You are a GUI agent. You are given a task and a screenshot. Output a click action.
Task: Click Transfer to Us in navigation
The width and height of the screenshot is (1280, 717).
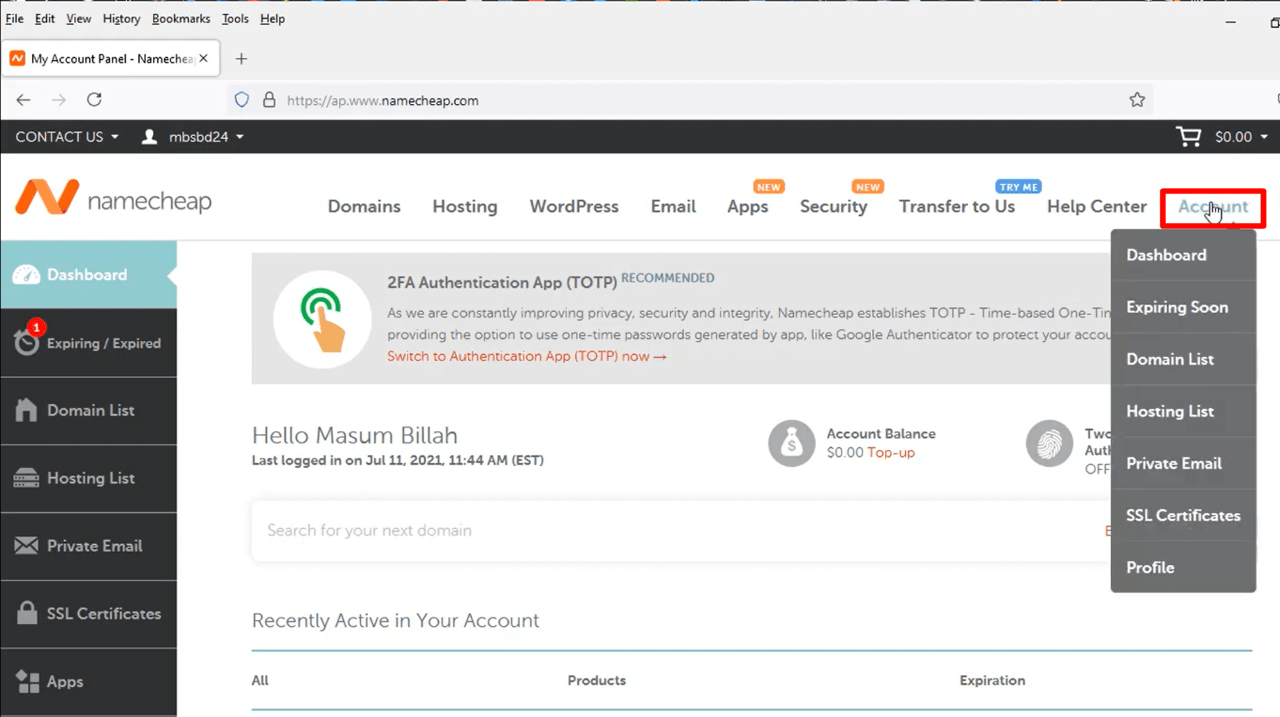pyautogui.click(x=957, y=207)
